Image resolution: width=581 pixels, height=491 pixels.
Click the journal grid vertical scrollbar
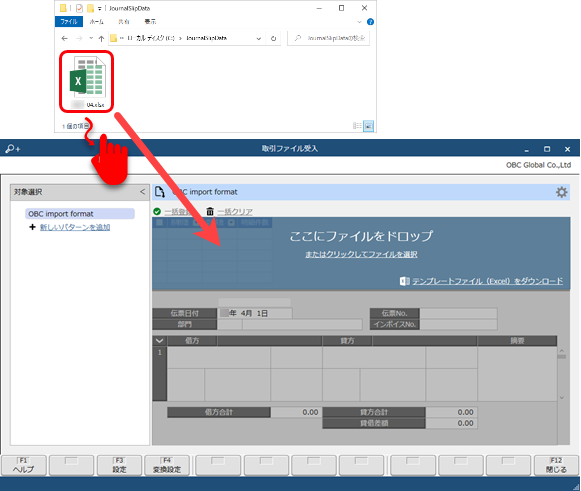(562, 374)
